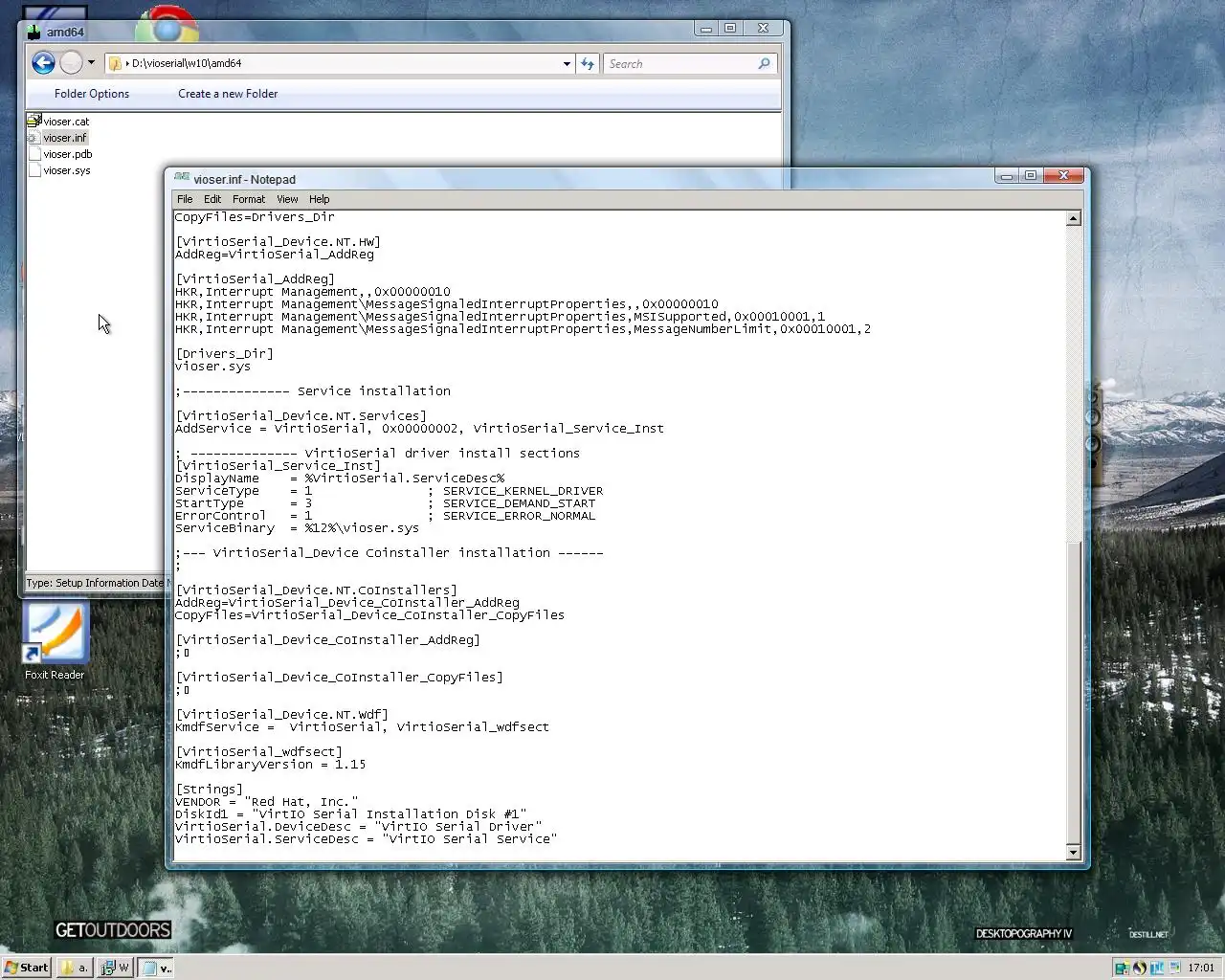Click the vioser.pdb file icon
The height and width of the screenshot is (980, 1225).
pyautogui.click(x=34, y=154)
